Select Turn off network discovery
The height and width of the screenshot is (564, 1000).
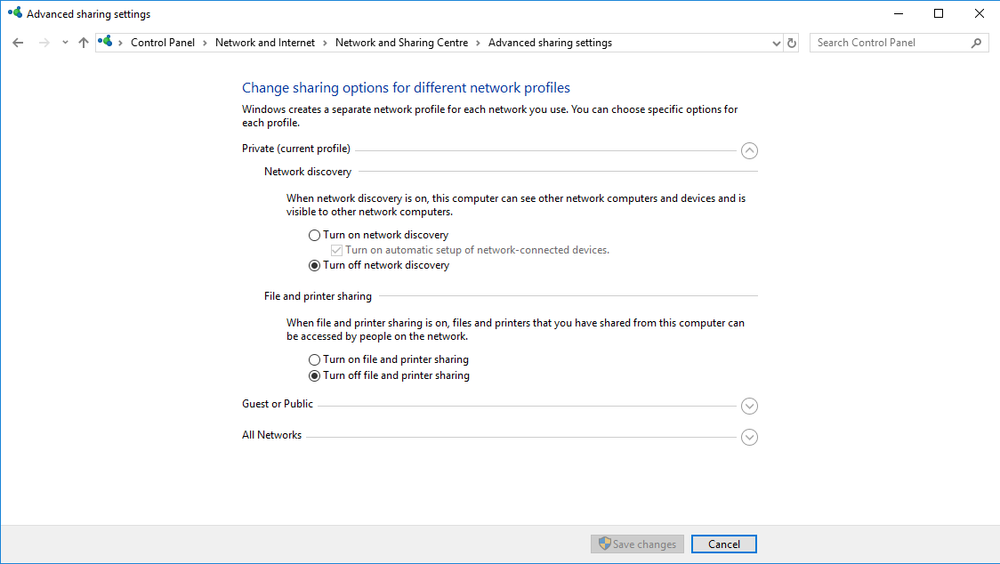(x=314, y=265)
